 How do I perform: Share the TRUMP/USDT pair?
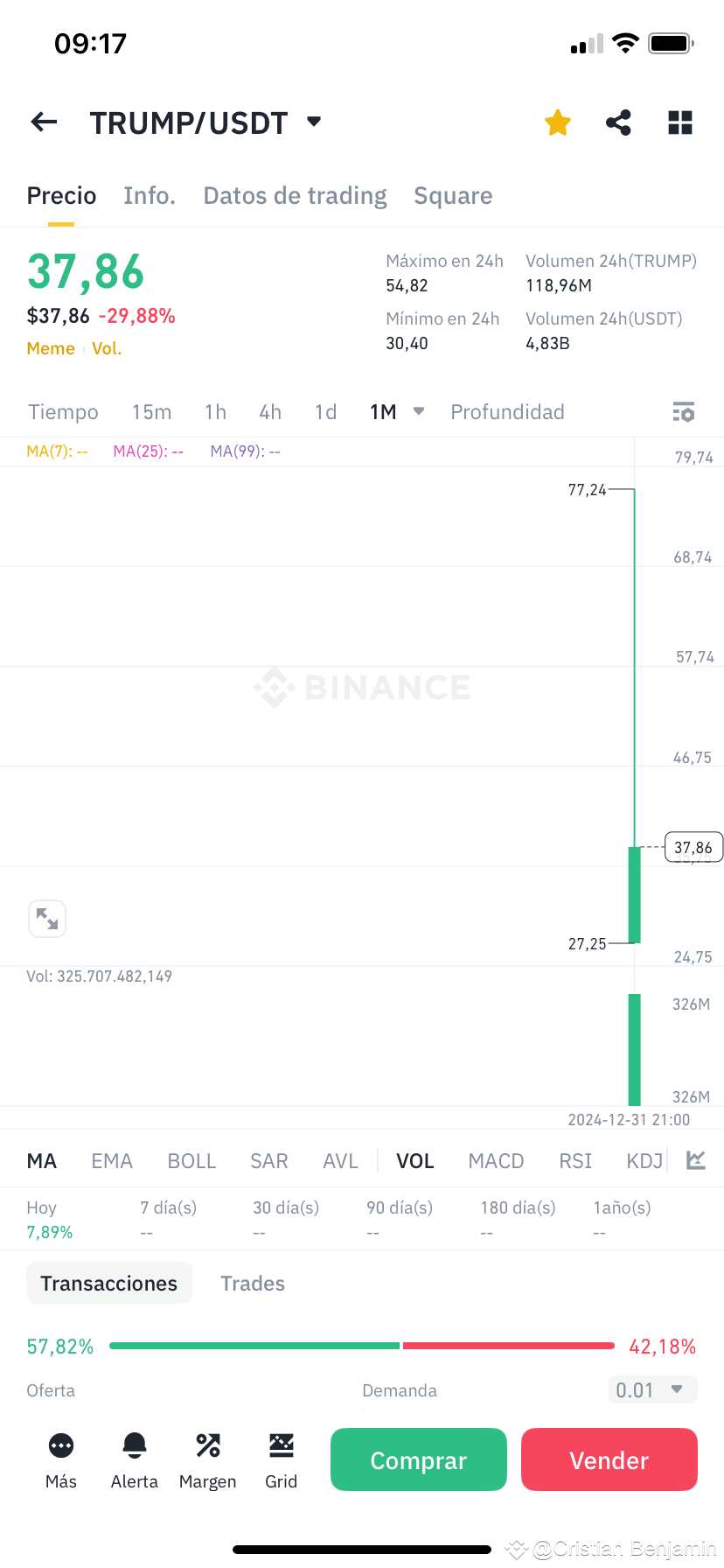coord(619,122)
